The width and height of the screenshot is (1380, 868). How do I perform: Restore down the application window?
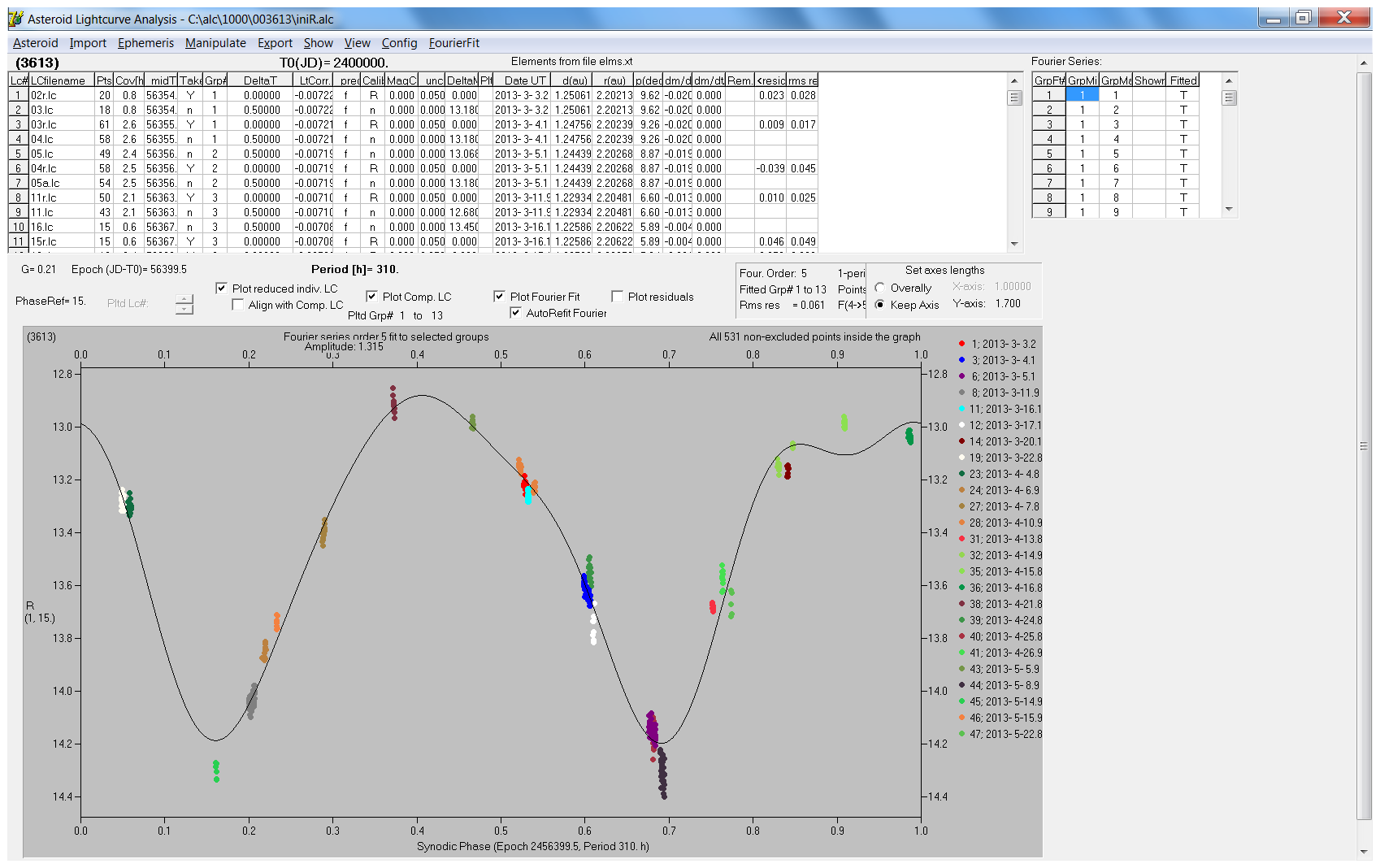(1303, 17)
